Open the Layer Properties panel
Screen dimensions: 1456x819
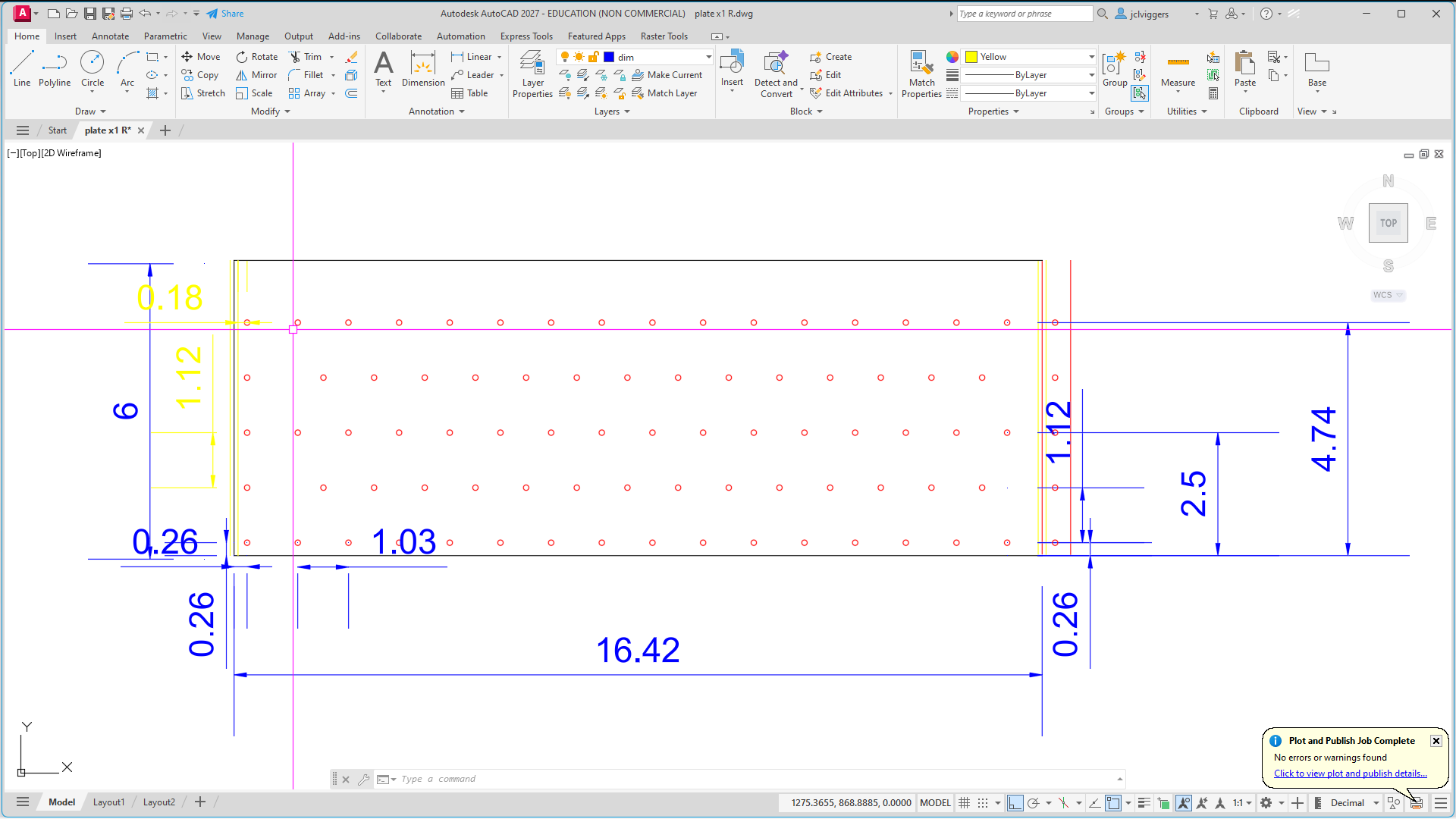point(532,74)
